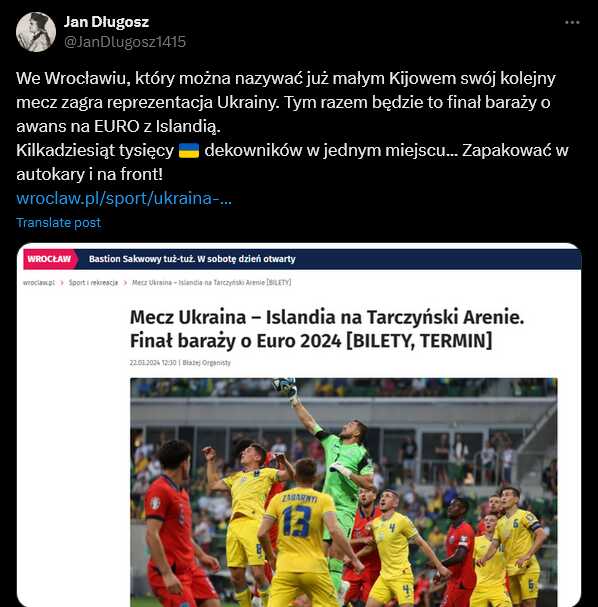Click the Ukrainian flag emoji in post
This screenshot has width=598, height=607.
pos(189,150)
